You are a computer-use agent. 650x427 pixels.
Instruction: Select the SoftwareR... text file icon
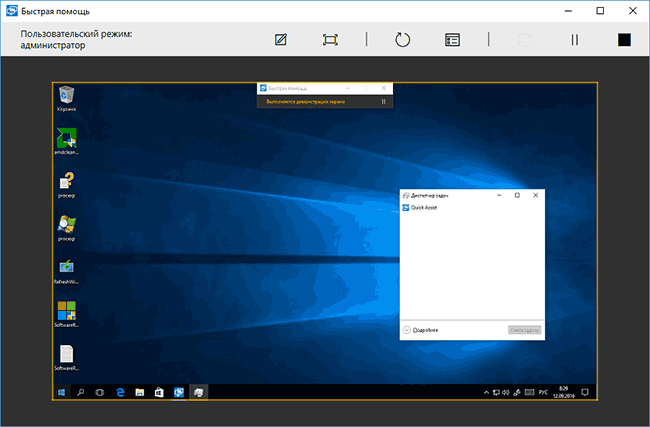tap(66, 358)
